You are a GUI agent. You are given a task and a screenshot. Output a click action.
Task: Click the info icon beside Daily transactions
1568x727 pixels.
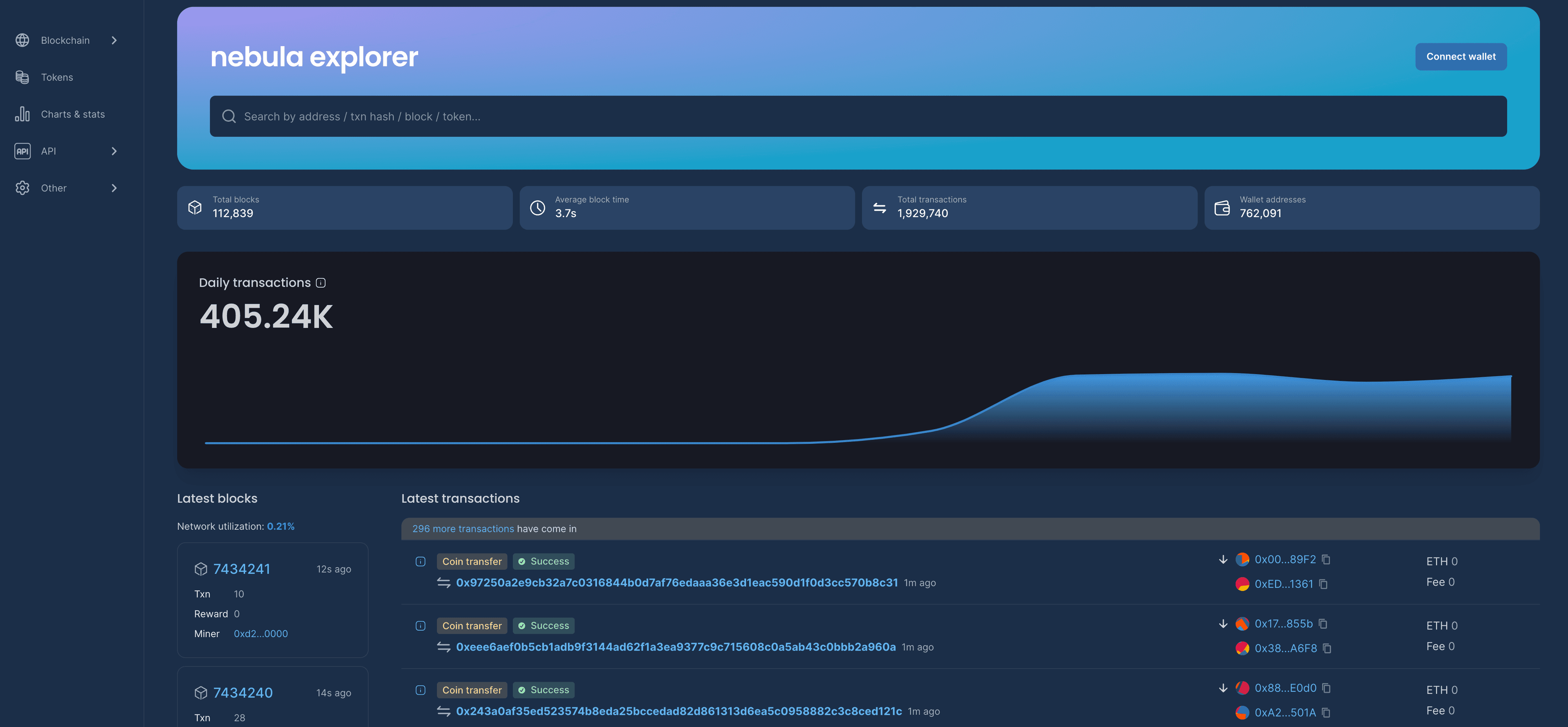coord(321,283)
